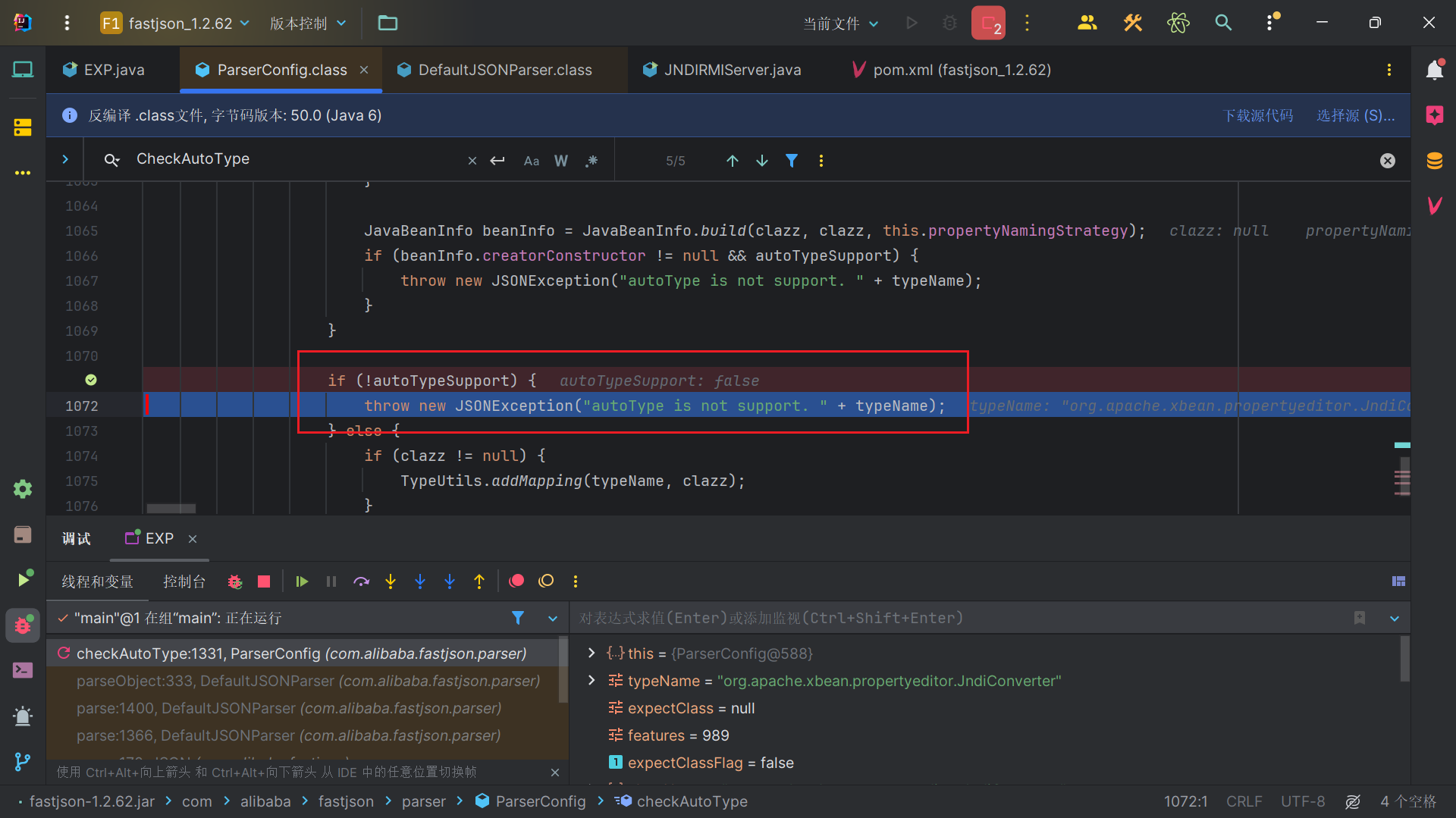Select Threads and Variables tab
Viewport: 1456px width, 818px height.
pyautogui.click(x=97, y=581)
